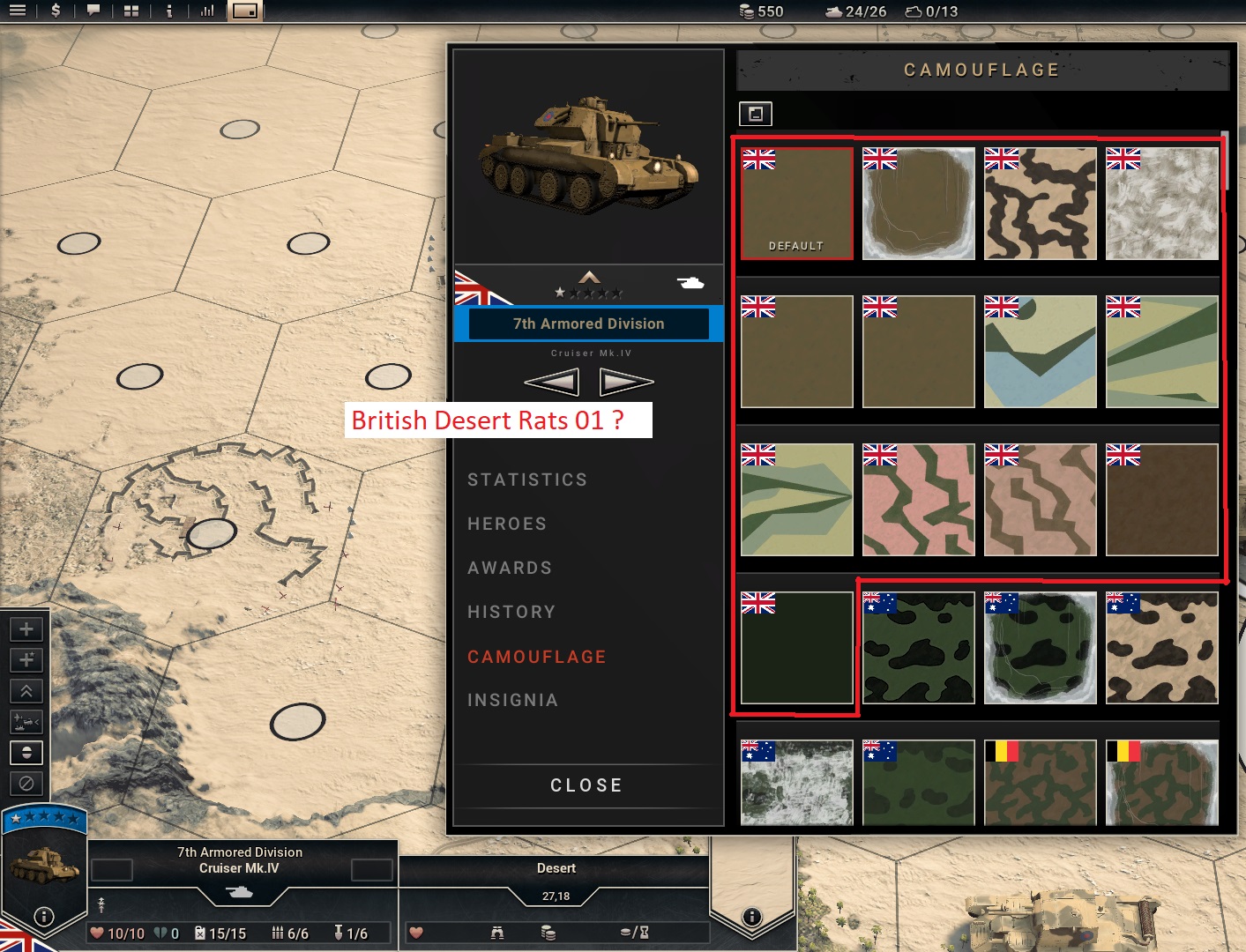Open the HEROES section
The width and height of the screenshot is (1246, 952).
coord(507,524)
